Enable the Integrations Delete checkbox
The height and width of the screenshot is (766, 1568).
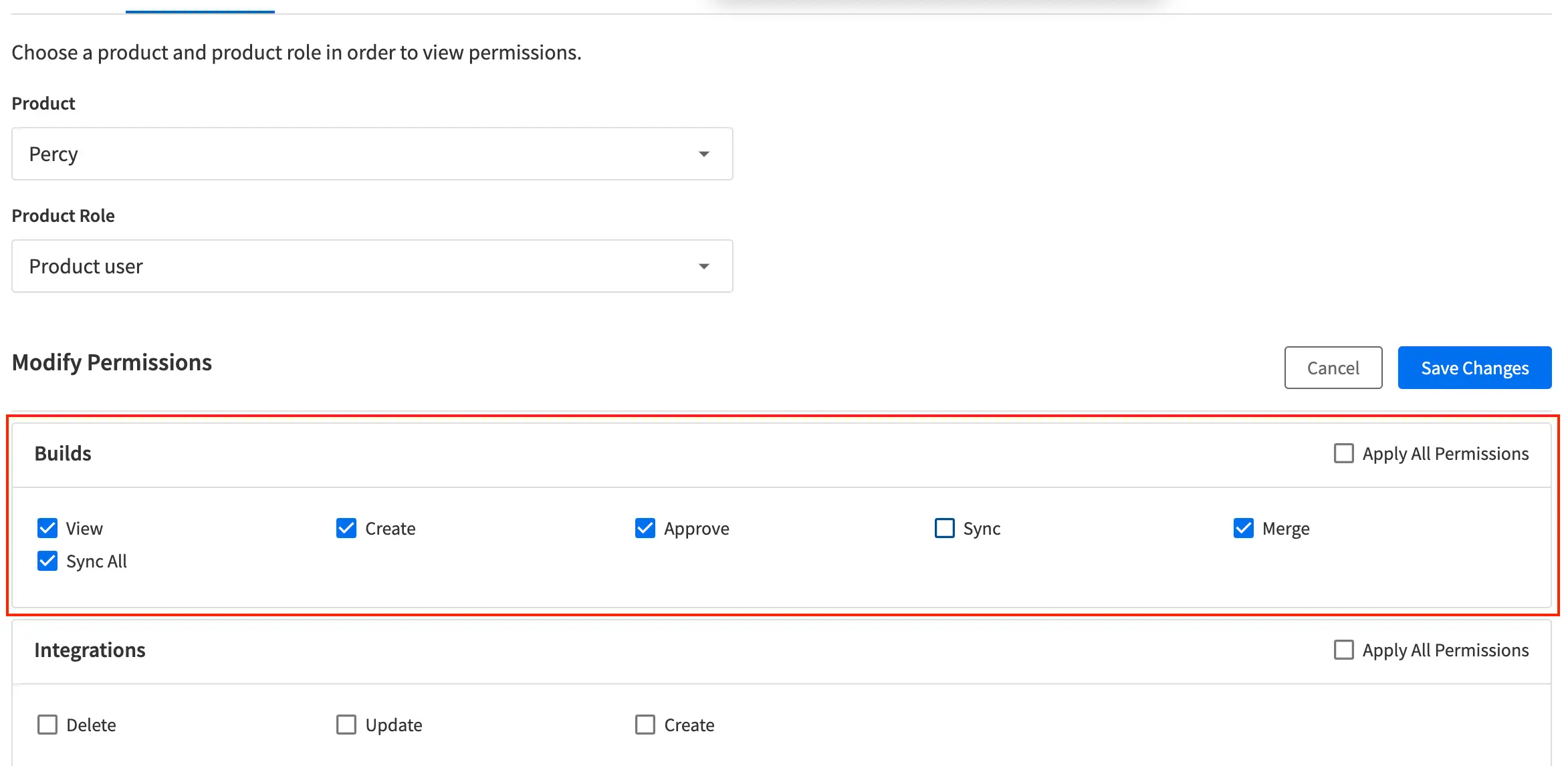coord(47,725)
